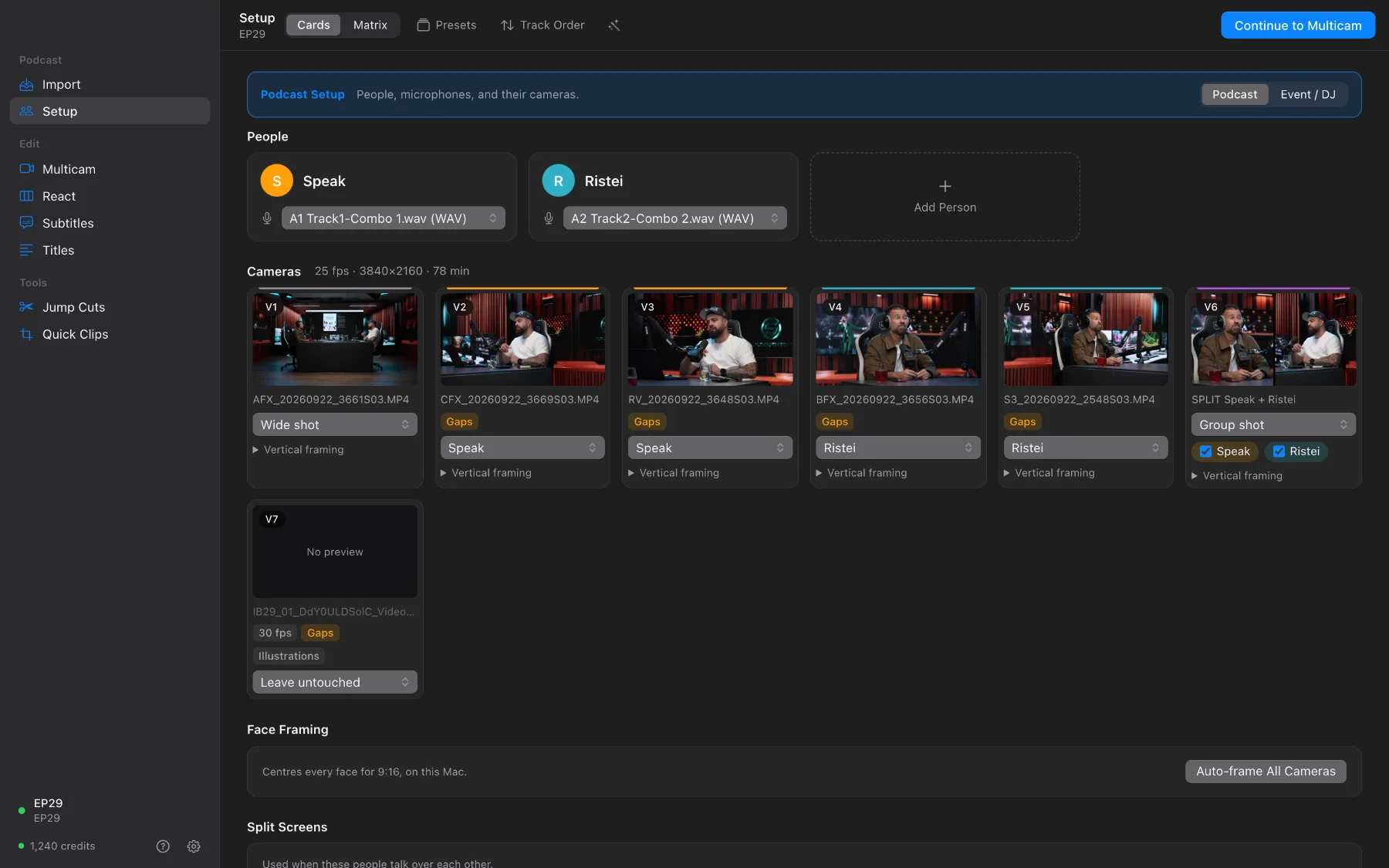Switch to the Cards view
This screenshot has width=1389, height=868.
(313, 25)
